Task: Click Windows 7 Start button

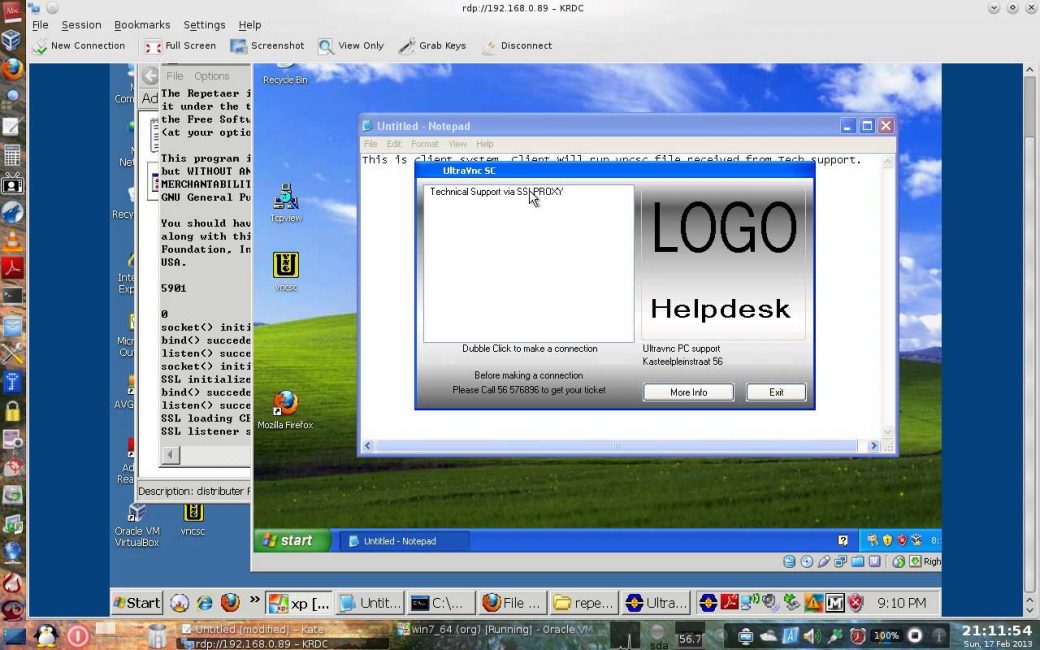Action: click(x=137, y=602)
